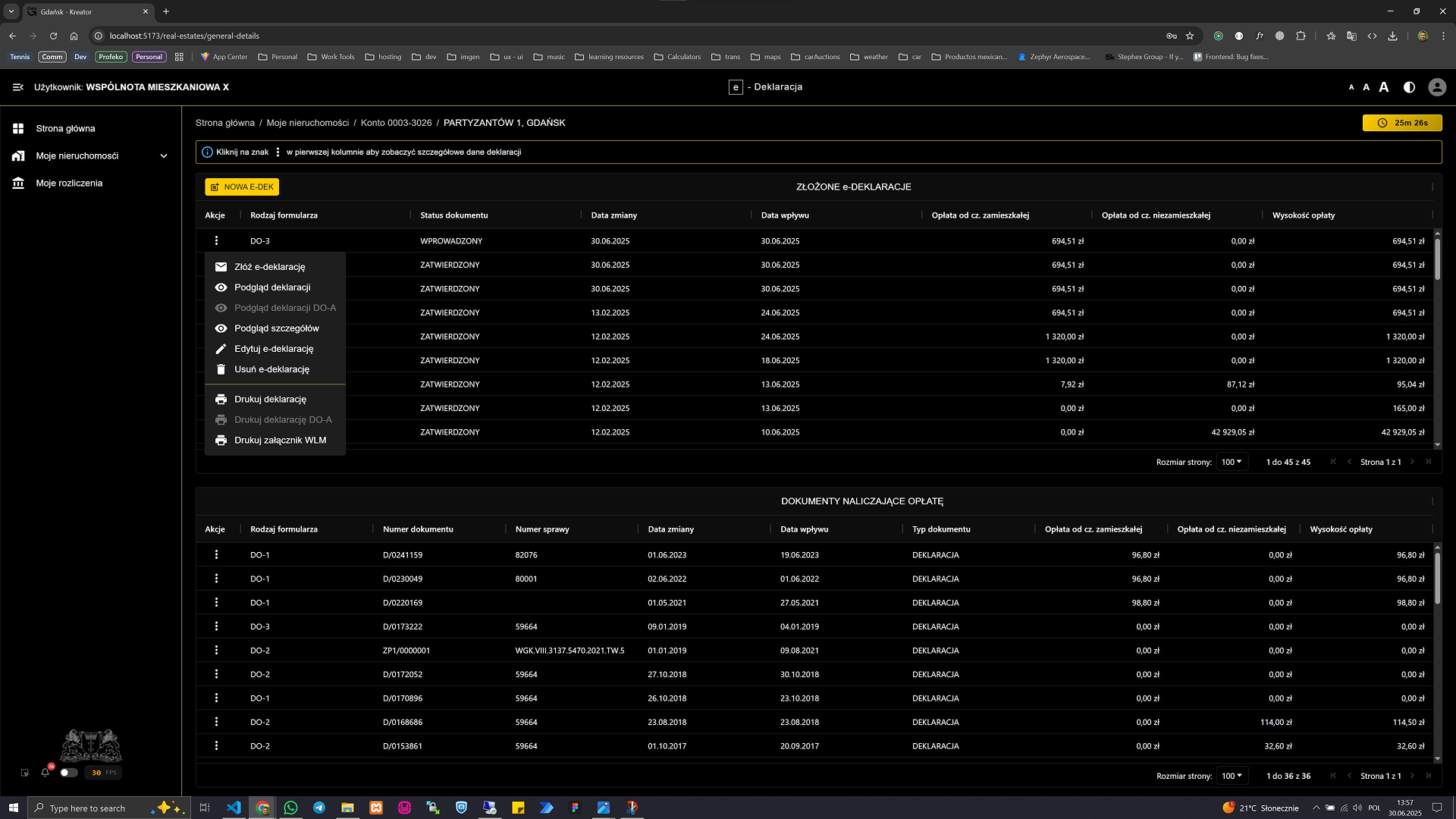Image resolution: width=1456 pixels, height=819 pixels.
Task: Choose Złóż e-deklarację from context menu
Action: [x=275, y=267]
